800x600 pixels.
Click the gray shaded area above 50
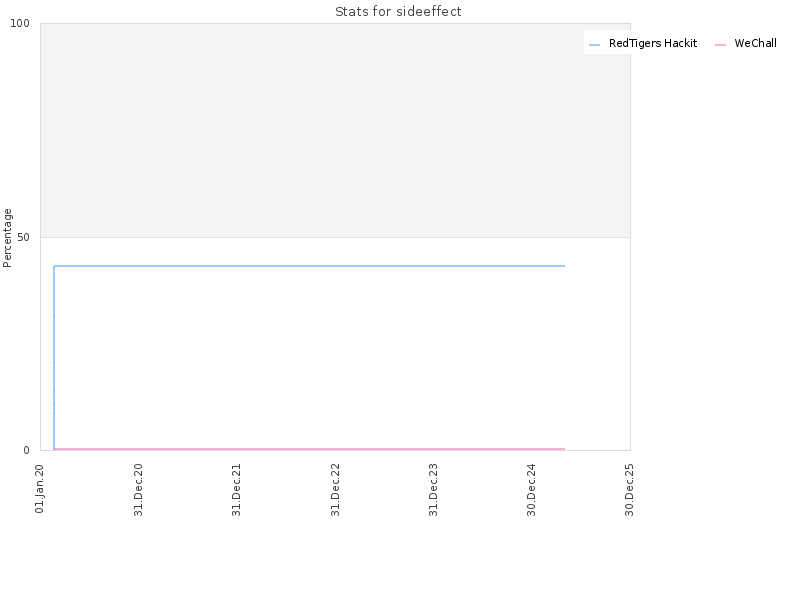[x=335, y=130]
